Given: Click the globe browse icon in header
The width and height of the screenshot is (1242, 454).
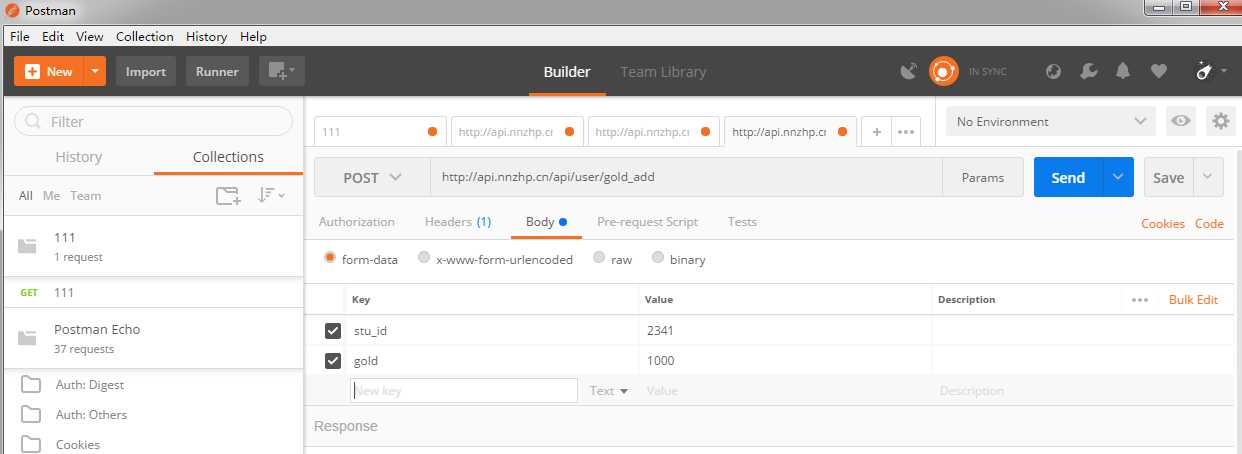Looking at the screenshot, I should [x=1053, y=71].
